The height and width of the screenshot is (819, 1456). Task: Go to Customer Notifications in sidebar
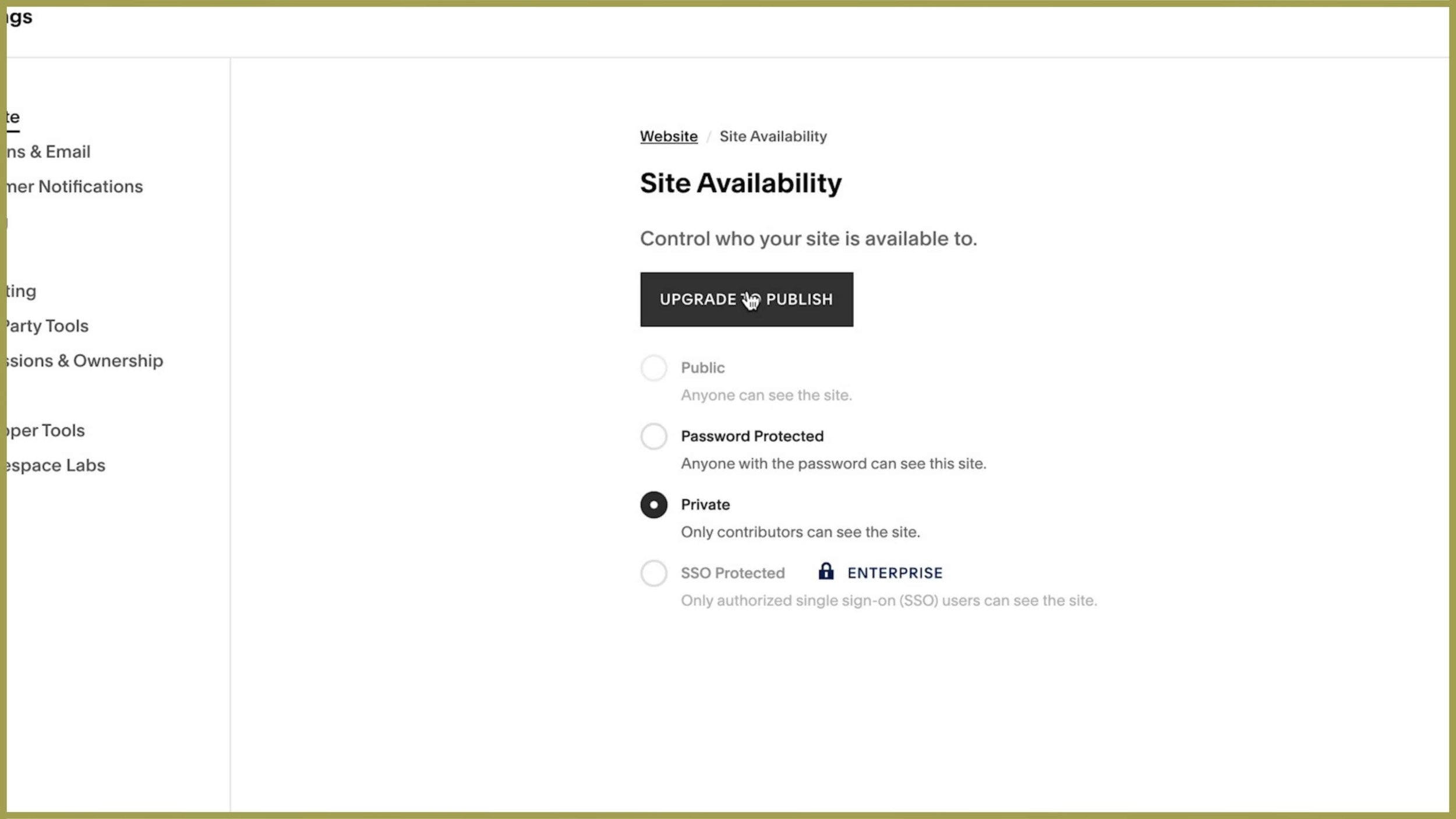pos(75,186)
